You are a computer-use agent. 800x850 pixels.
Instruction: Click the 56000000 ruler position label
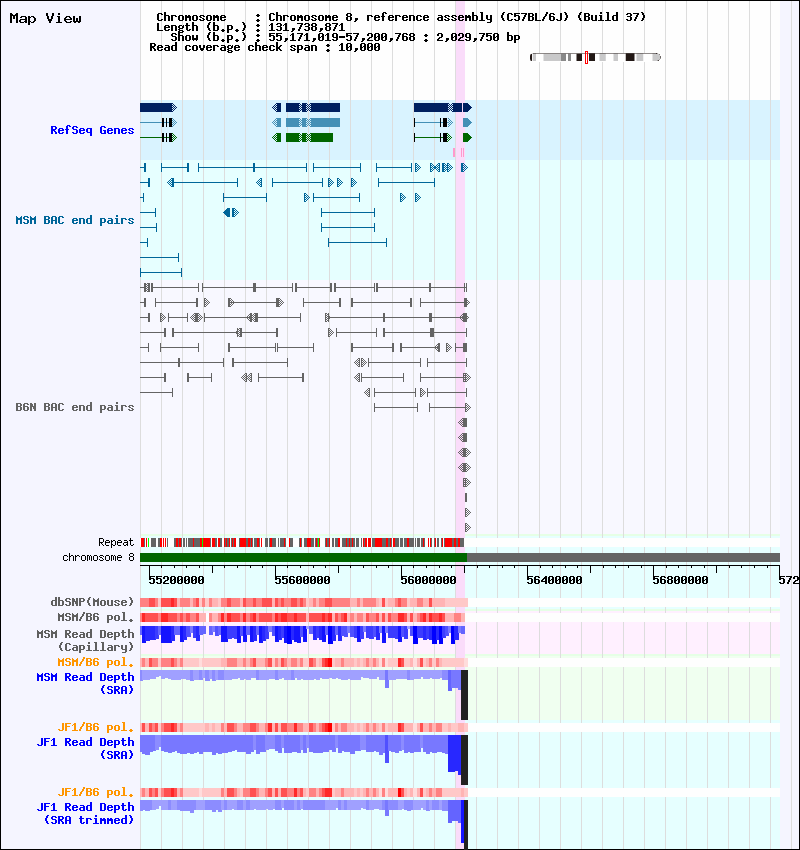pyautogui.click(x=428, y=580)
